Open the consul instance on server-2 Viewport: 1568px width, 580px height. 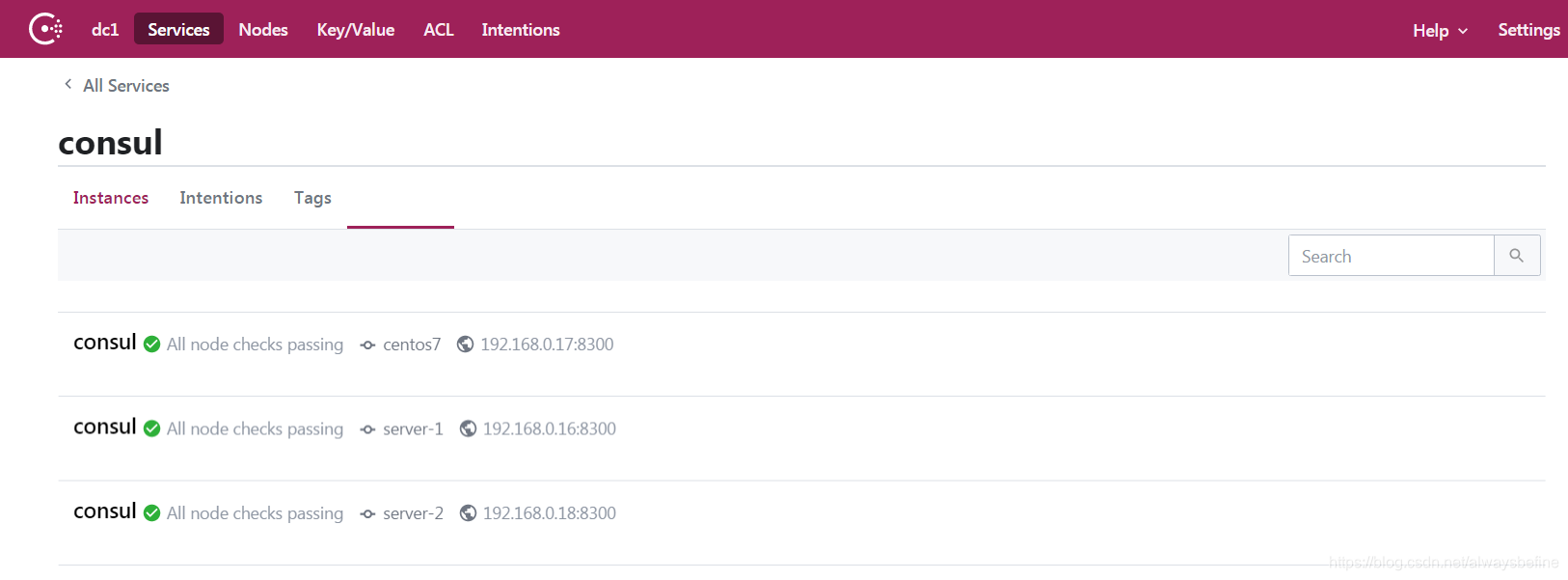pos(105,511)
